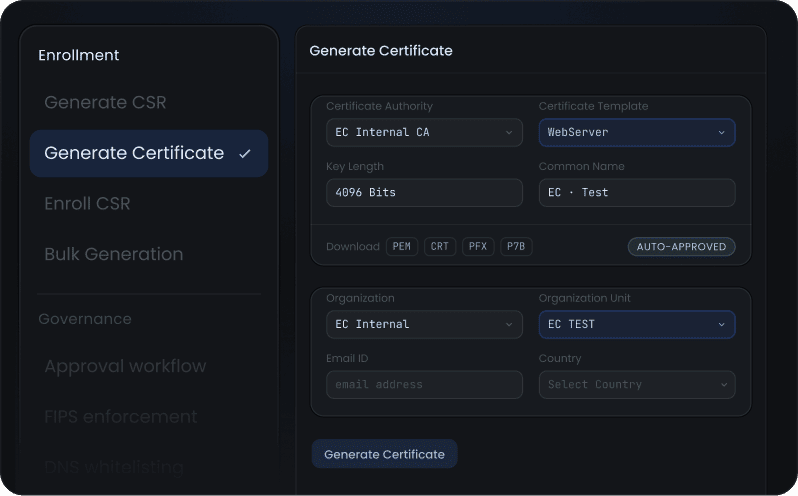
Task: Open the Generate CSR menu item
Action: point(105,102)
